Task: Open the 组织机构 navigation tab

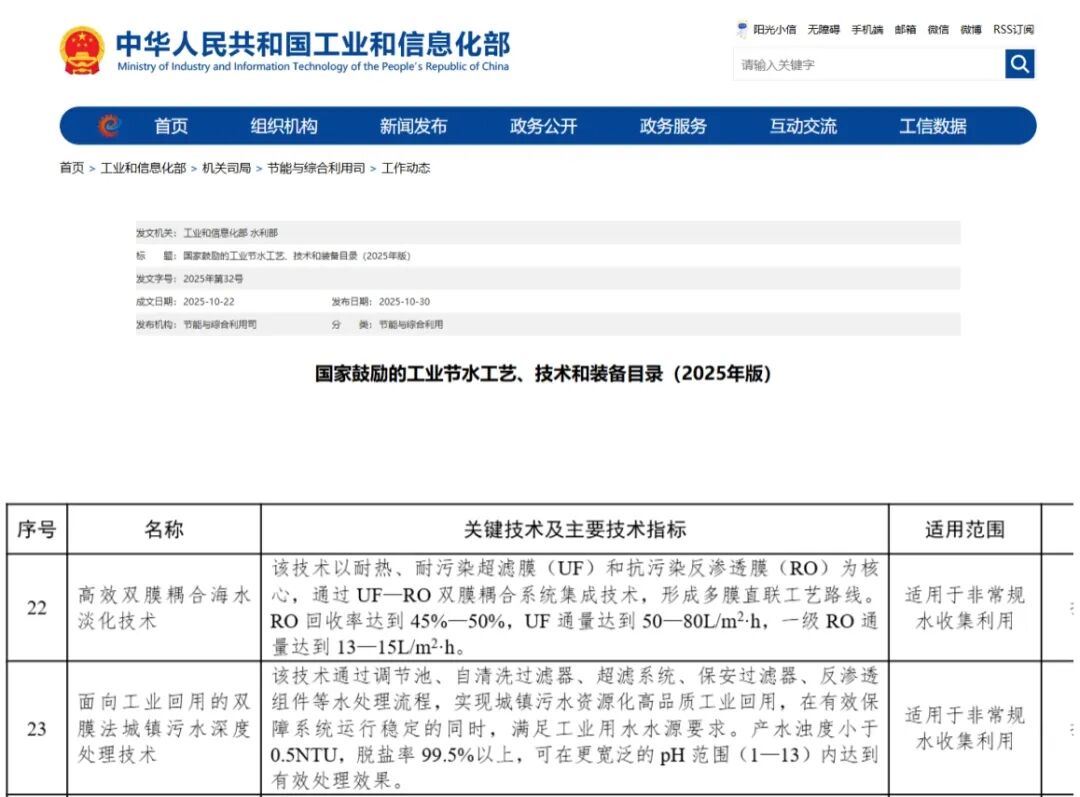Action: [284, 126]
